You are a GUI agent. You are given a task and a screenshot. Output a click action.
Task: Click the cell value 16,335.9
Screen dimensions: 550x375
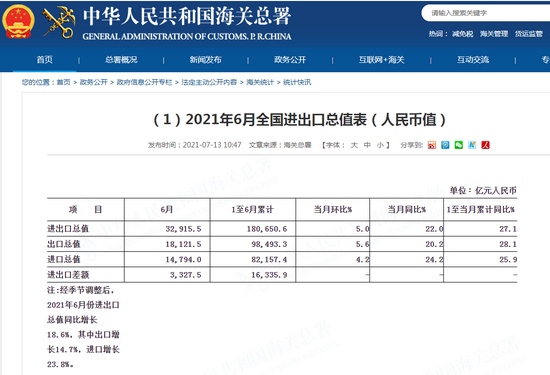pos(269,275)
